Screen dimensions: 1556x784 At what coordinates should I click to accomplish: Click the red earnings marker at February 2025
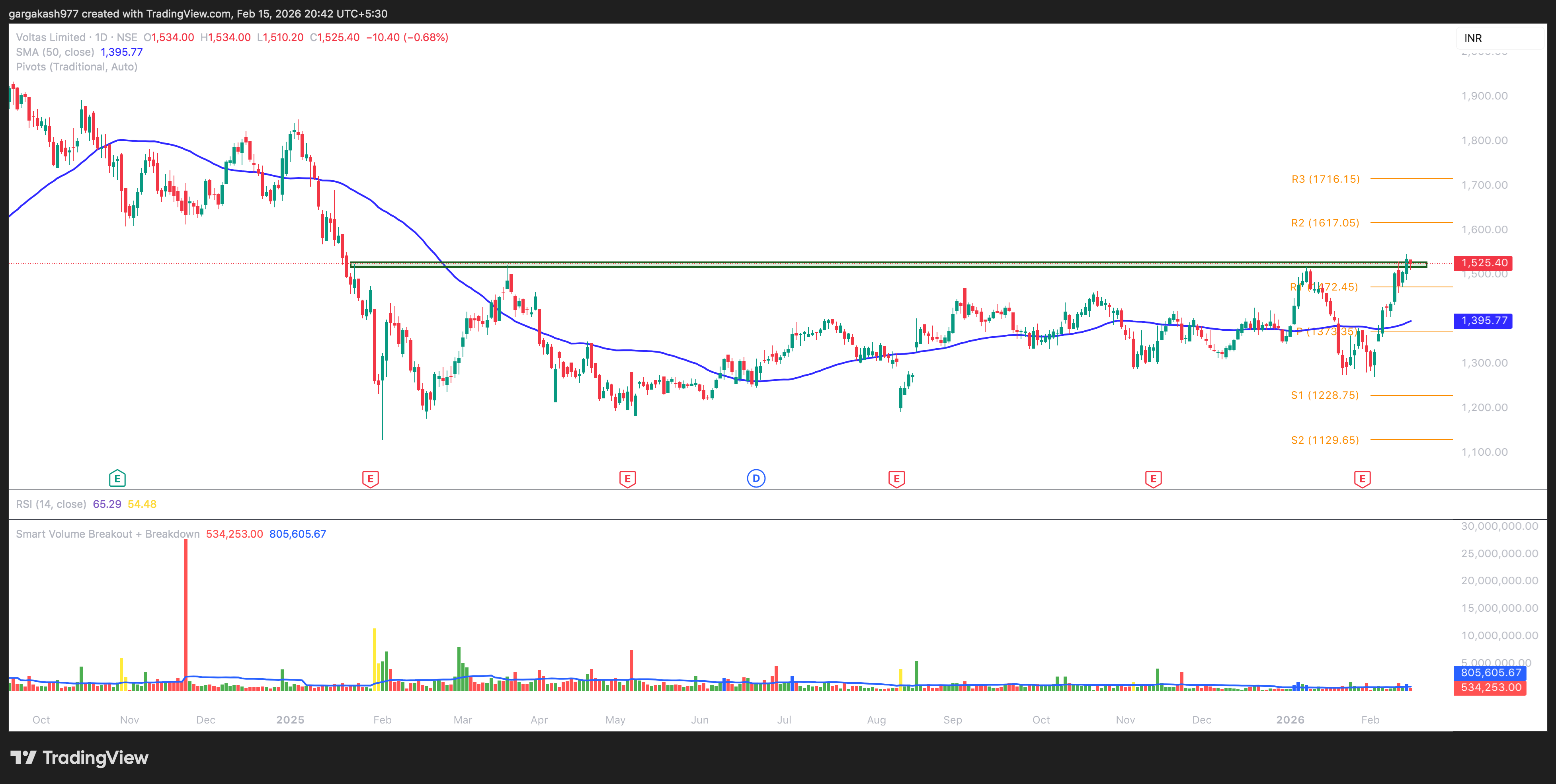click(370, 479)
